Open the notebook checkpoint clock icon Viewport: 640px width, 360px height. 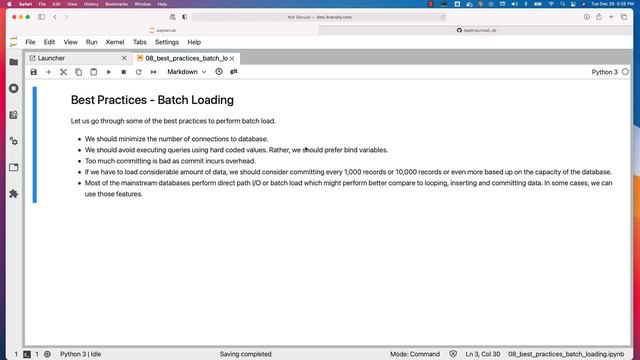click(219, 72)
